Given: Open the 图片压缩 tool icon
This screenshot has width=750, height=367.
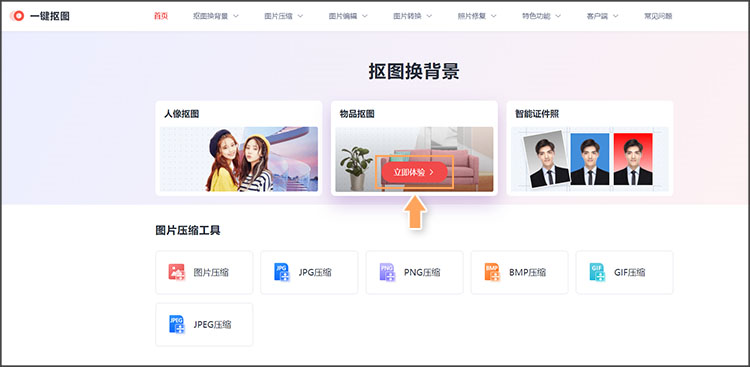Looking at the screenshot, I should coord(176,272).
